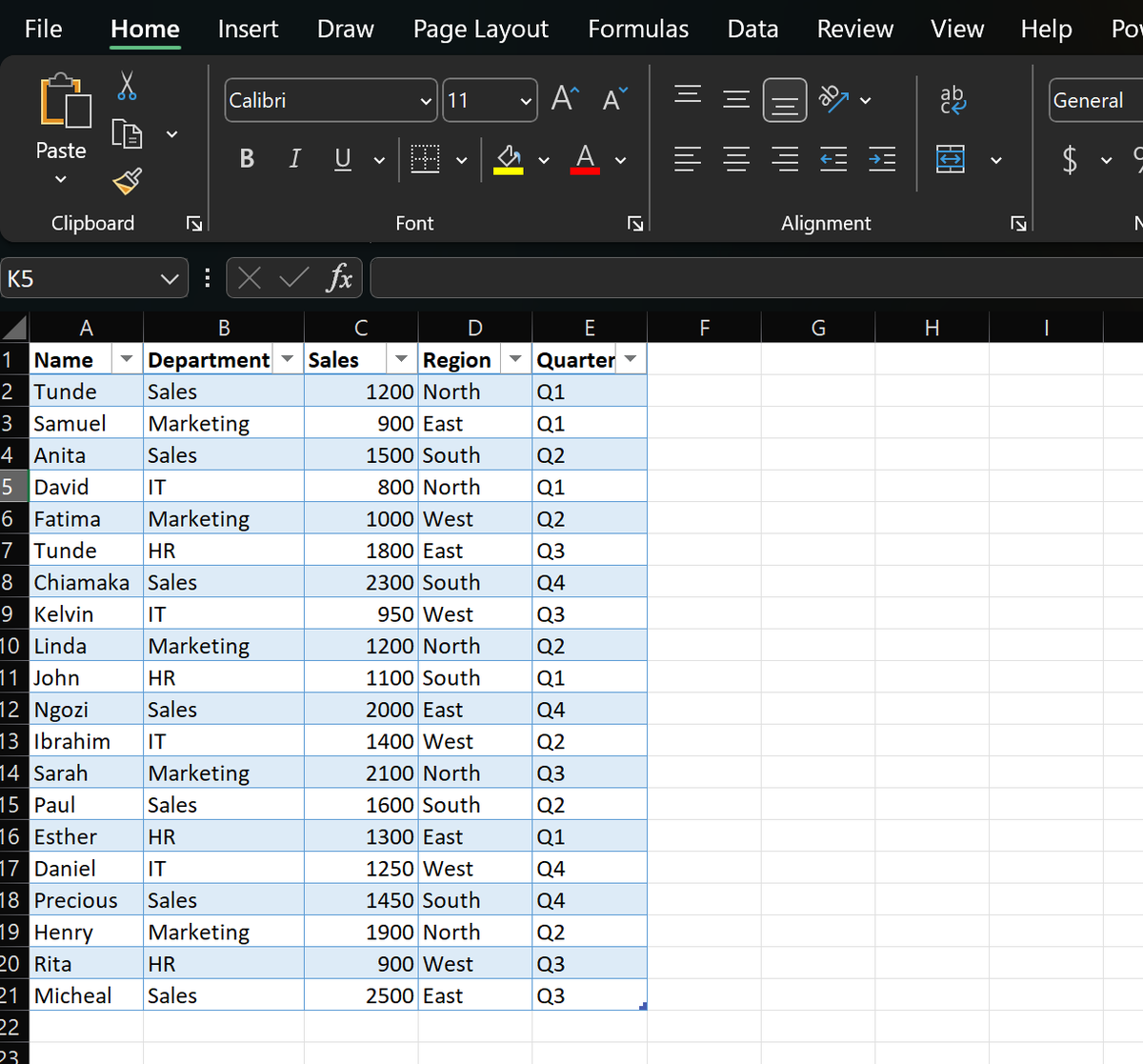Click the Copy icon
The width and height of the screenshot is (1143, 1064).
tap(127, 133)
